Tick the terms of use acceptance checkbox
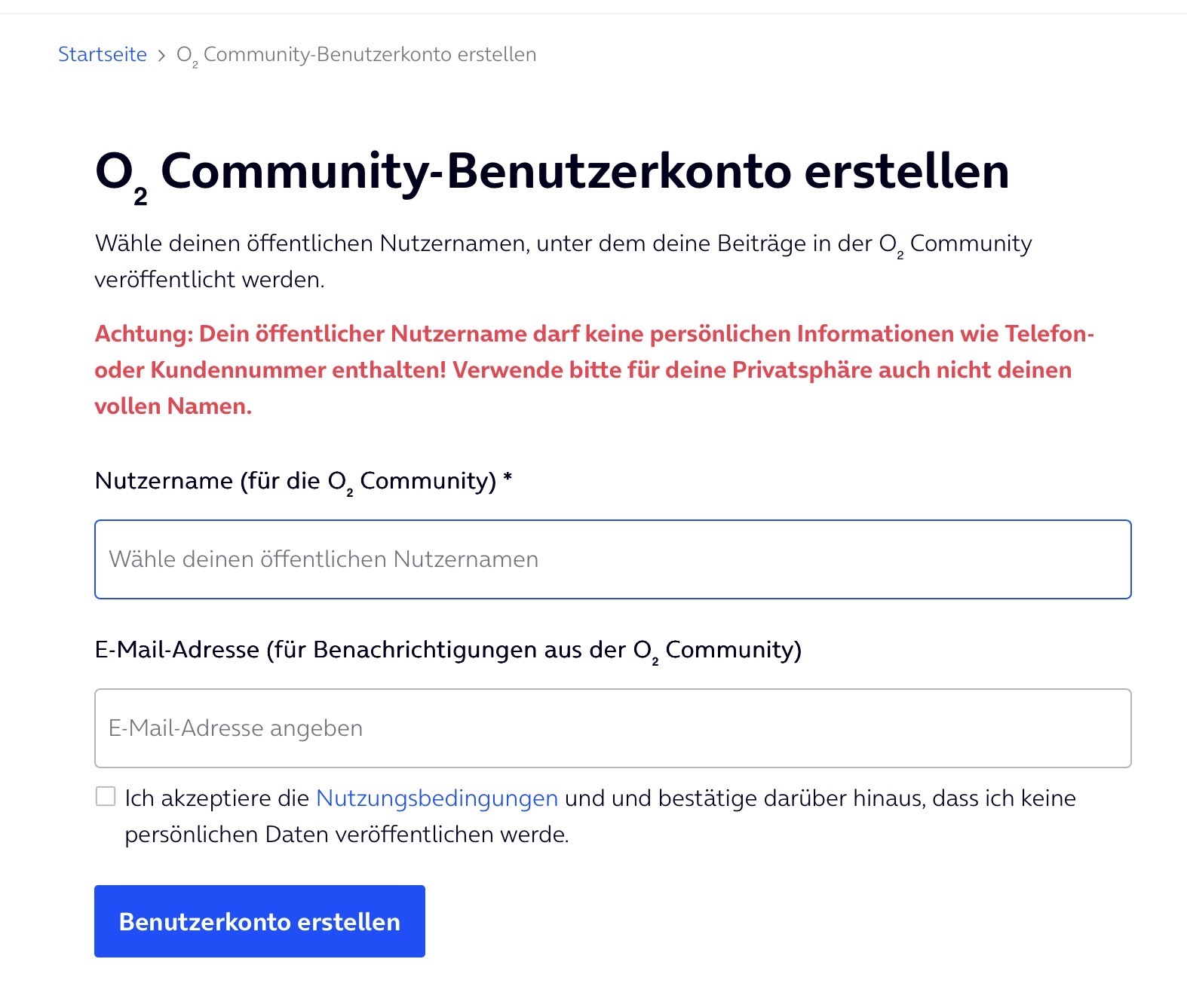 (106, 796)
